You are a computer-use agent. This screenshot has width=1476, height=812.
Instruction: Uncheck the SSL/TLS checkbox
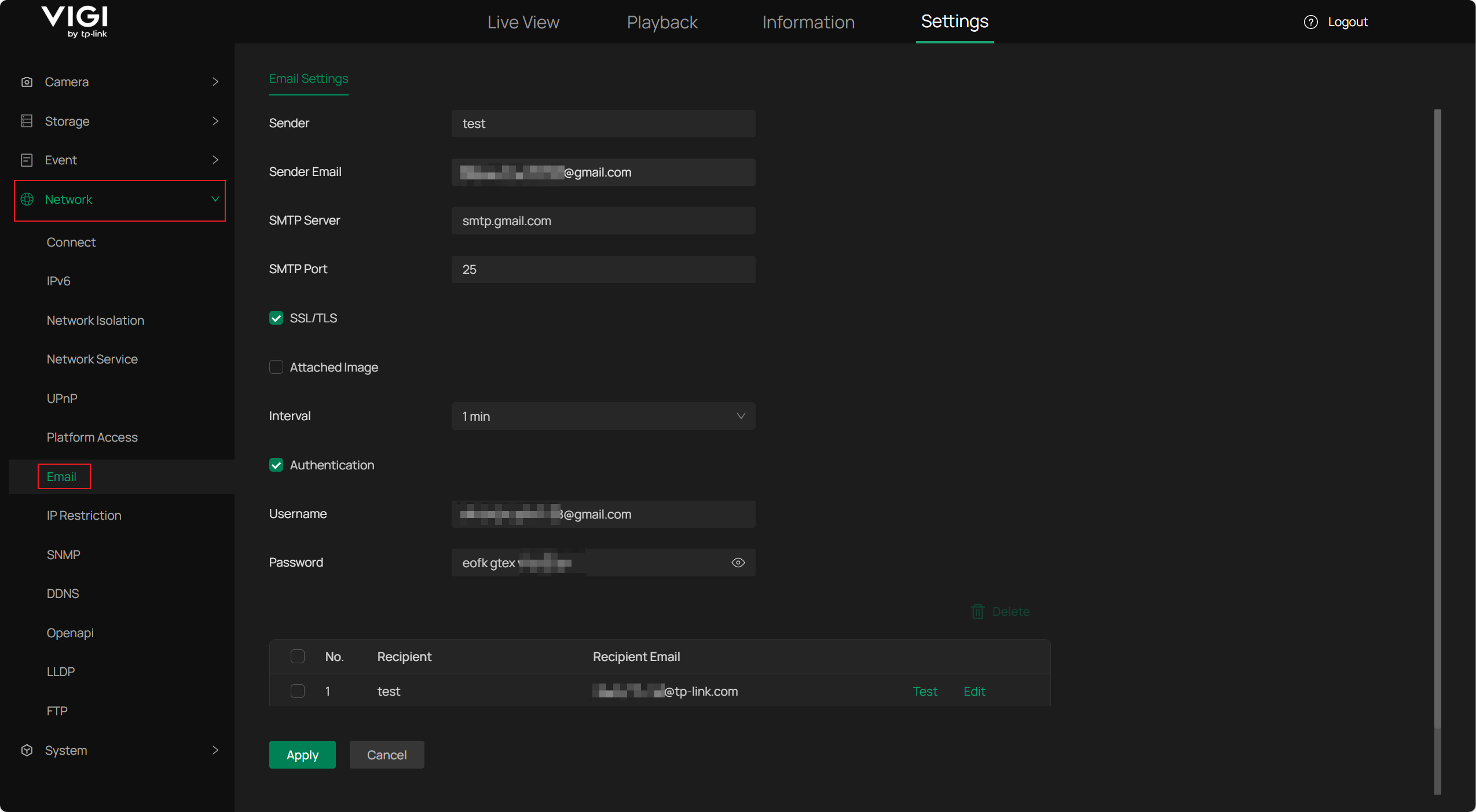click(276, 318)
